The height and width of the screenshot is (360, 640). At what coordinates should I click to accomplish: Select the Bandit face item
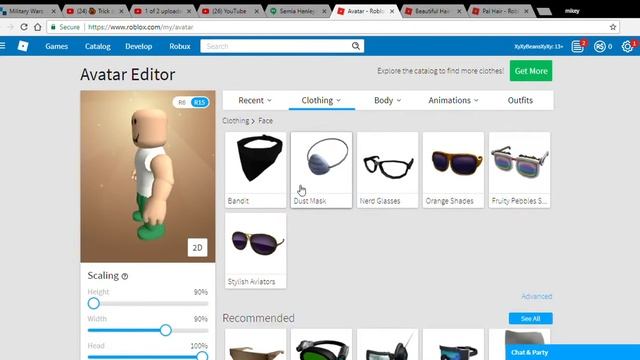click(256, 170)
